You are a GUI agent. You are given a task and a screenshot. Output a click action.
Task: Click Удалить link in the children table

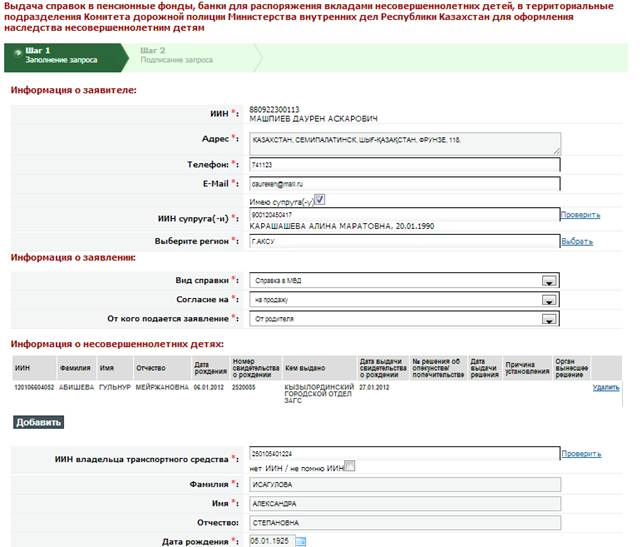(x=606, y=386)
